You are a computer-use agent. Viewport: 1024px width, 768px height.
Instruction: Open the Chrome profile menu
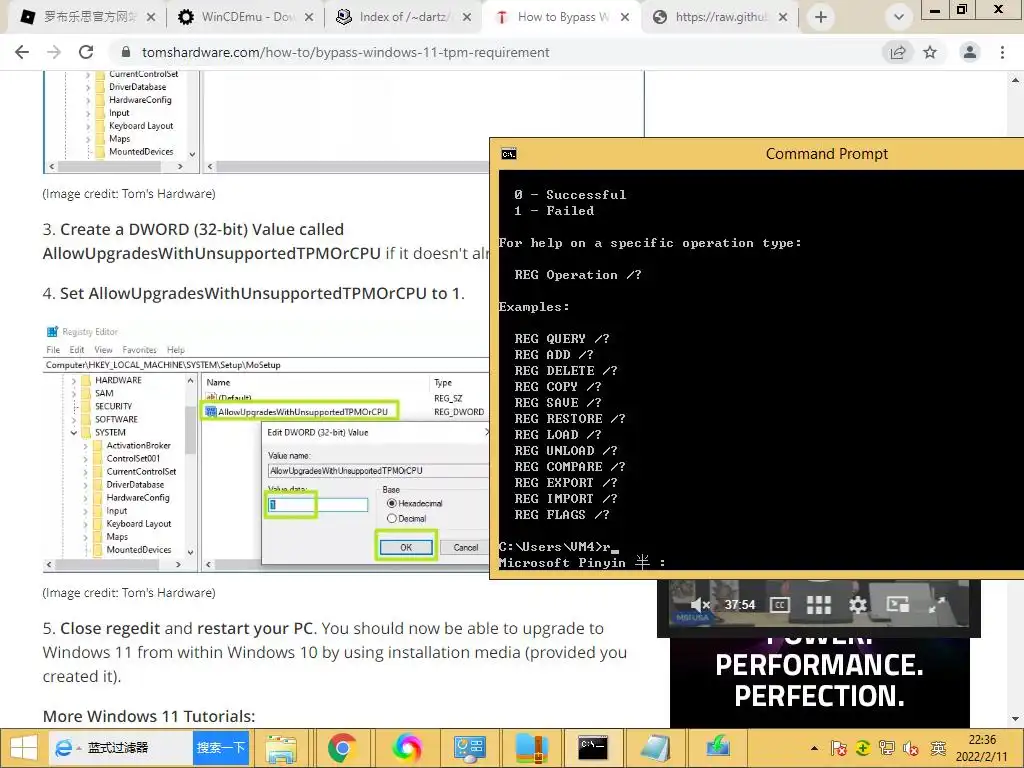coord(970,52)
